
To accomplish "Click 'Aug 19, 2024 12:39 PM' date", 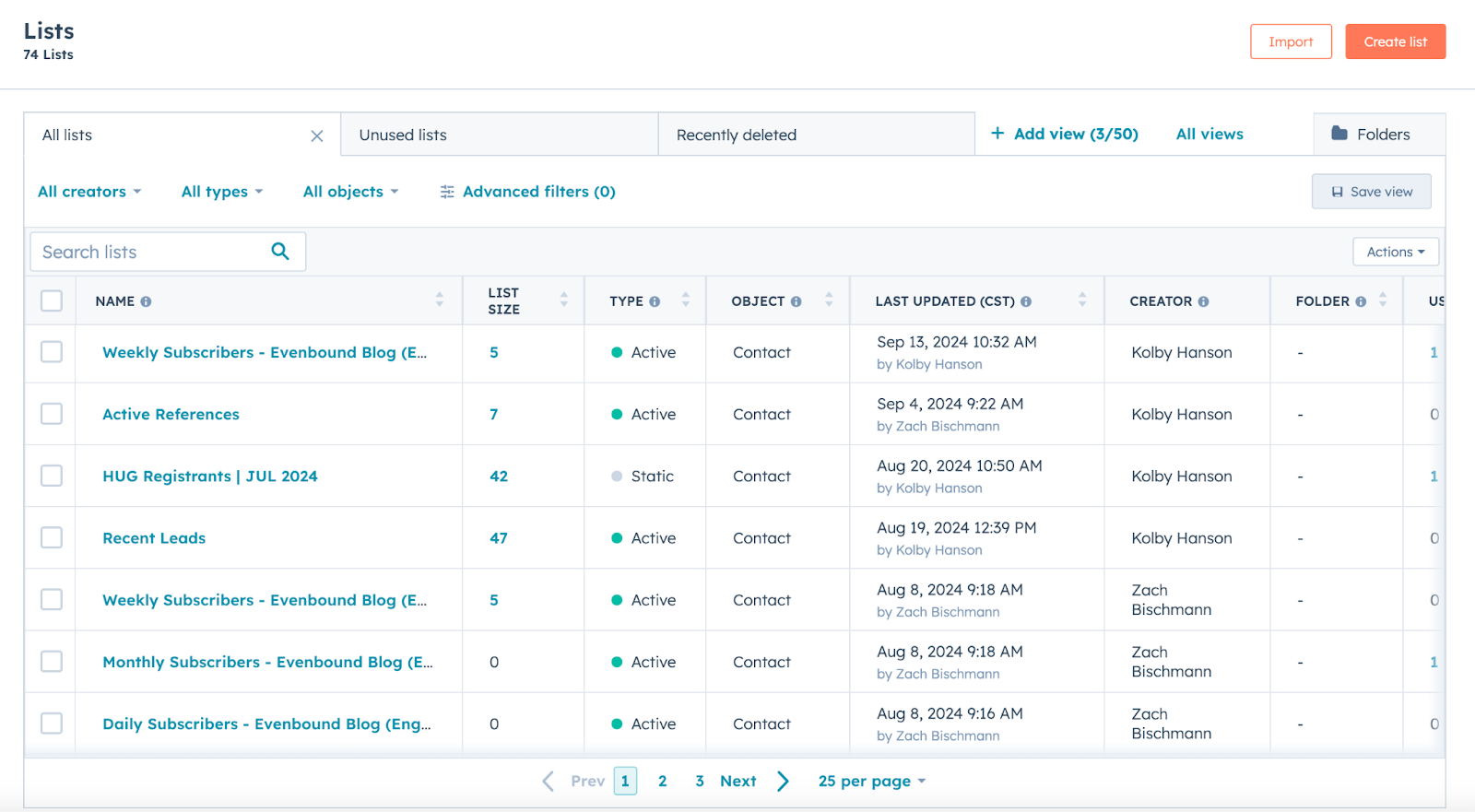I will (x=956, y=528).
